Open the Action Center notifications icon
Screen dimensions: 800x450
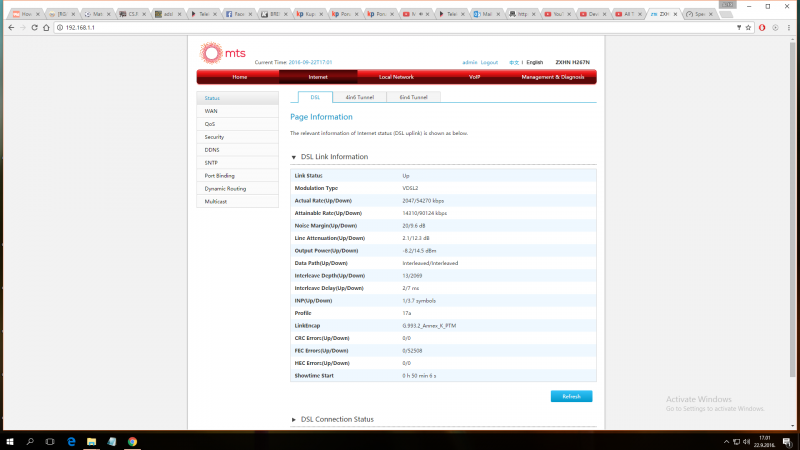pos(787,441)
